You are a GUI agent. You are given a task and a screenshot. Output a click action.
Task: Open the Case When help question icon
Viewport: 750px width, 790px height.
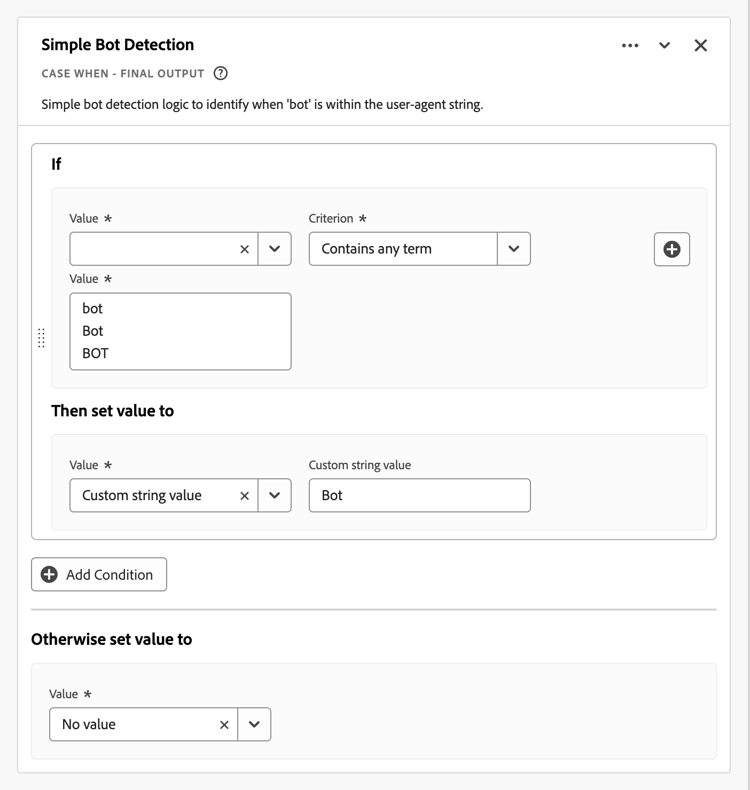(x=221, y=74)
